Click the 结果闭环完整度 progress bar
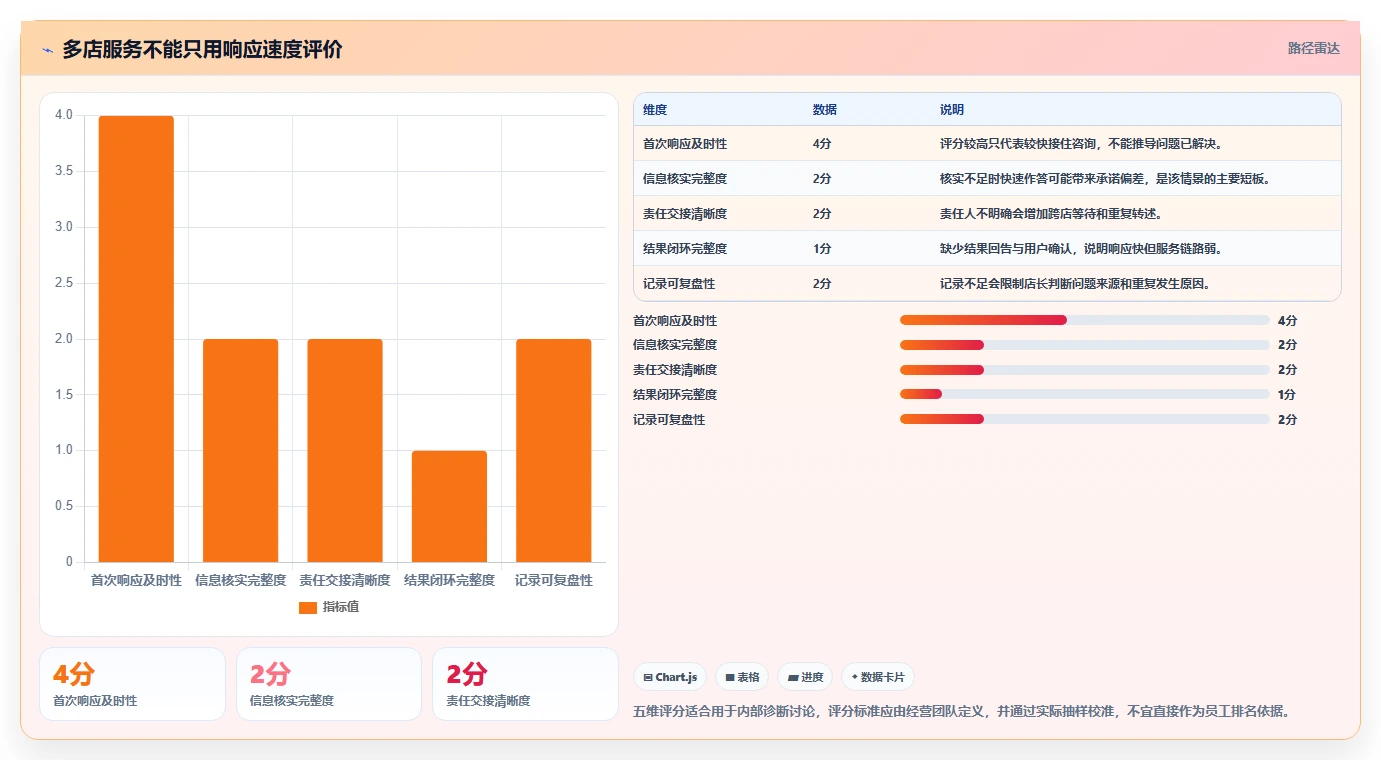The height and width of the screenshot is (760, 1381). pos(1085,394)
